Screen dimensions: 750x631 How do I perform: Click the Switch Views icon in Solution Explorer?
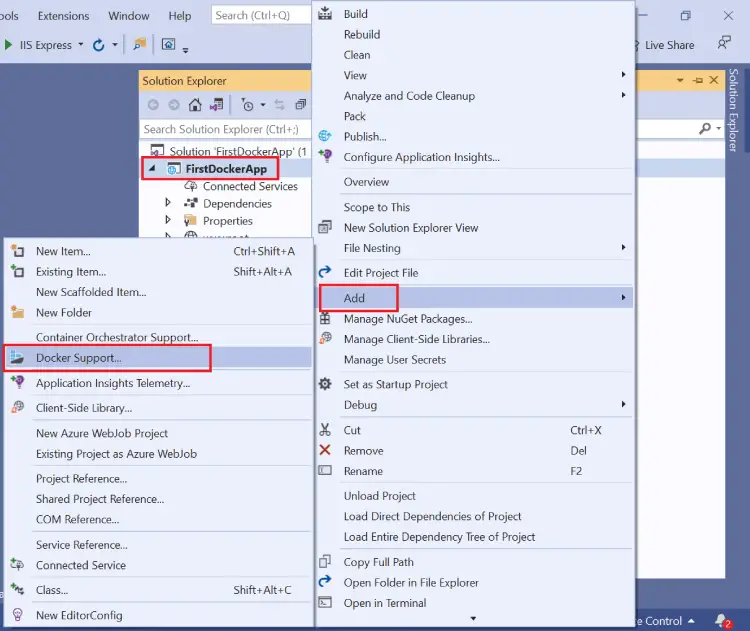[x=216, y=105]
